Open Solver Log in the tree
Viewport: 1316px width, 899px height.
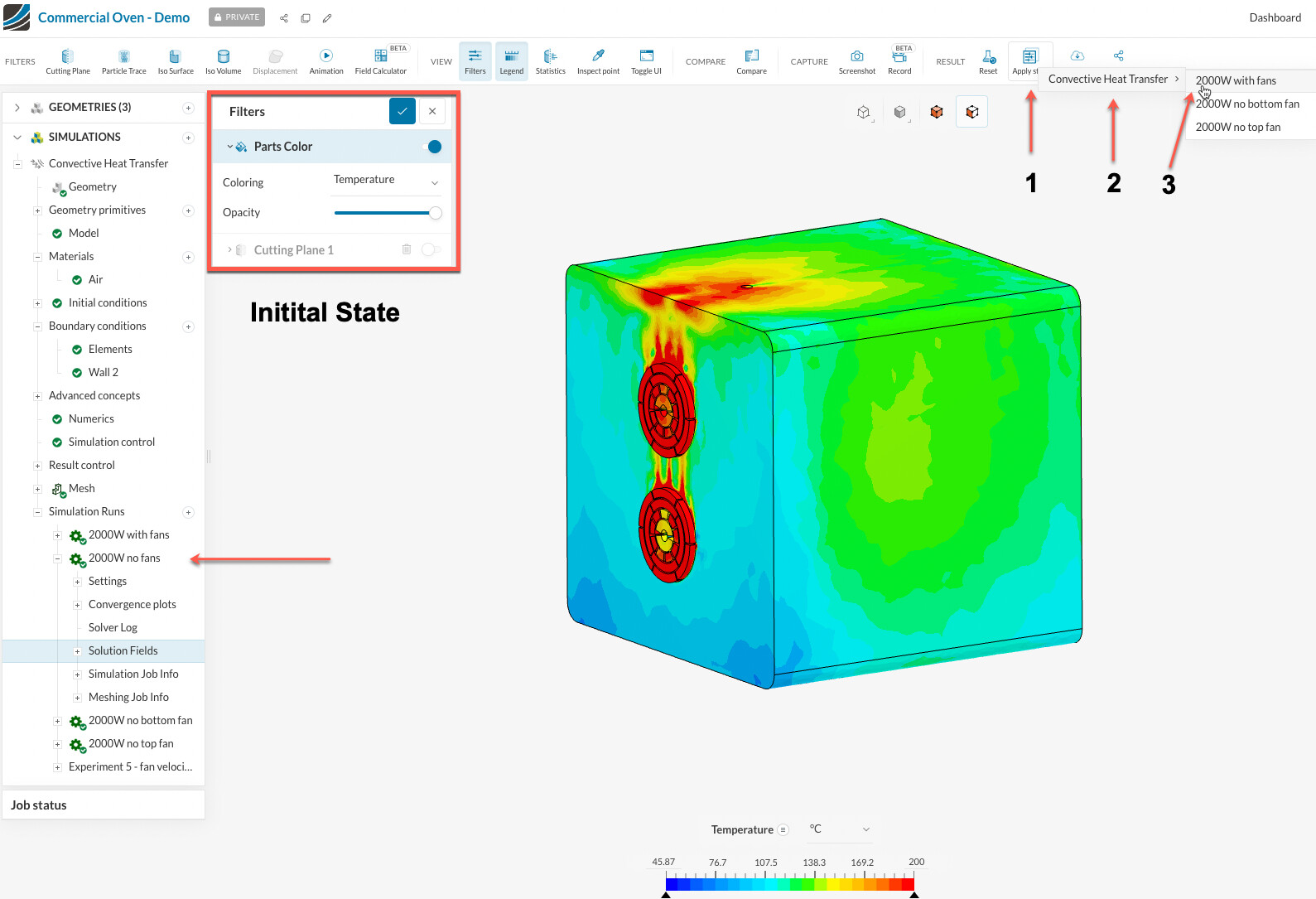(x=113, y=628)
